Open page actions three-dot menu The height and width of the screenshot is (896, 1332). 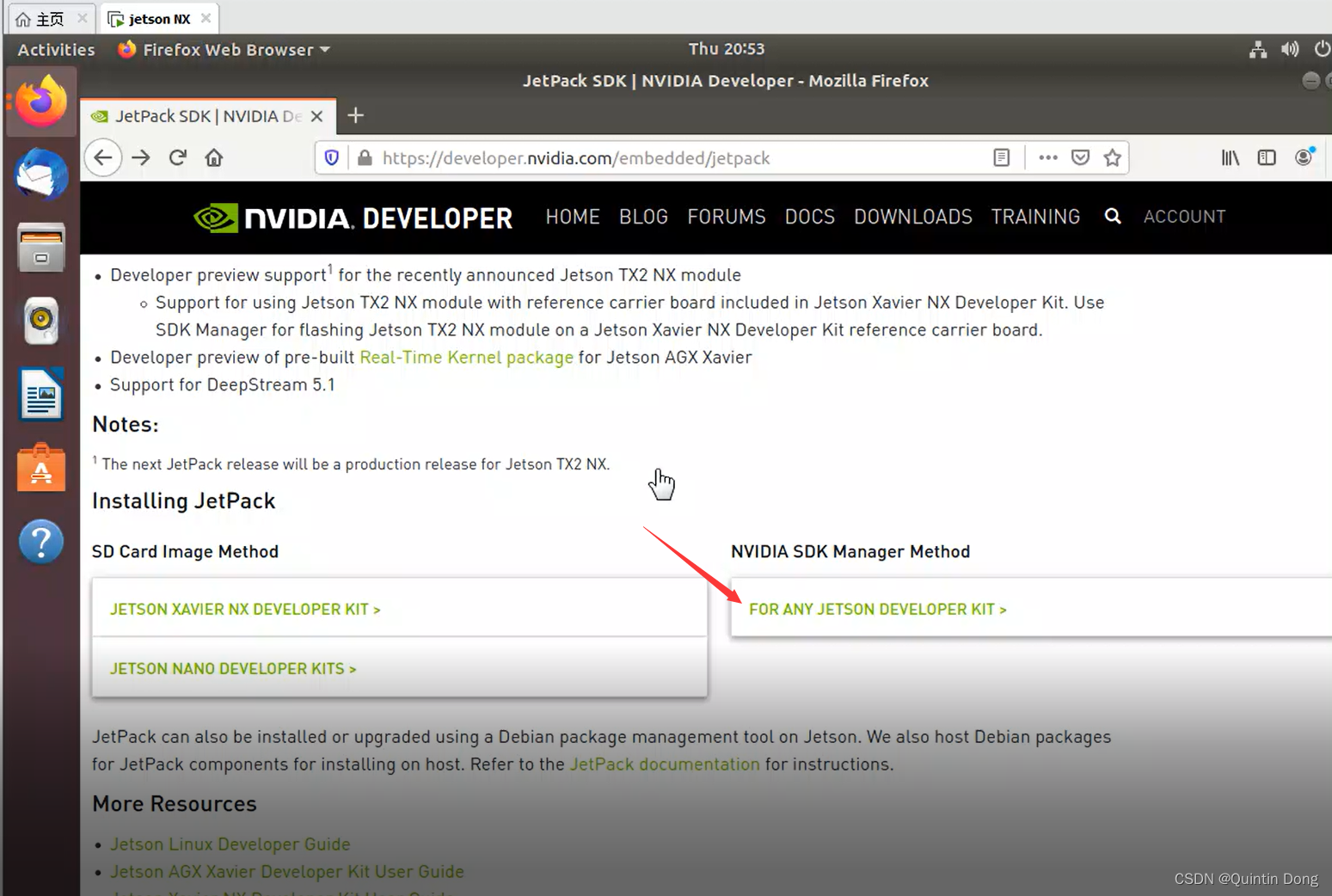[x=1047, y=157]
